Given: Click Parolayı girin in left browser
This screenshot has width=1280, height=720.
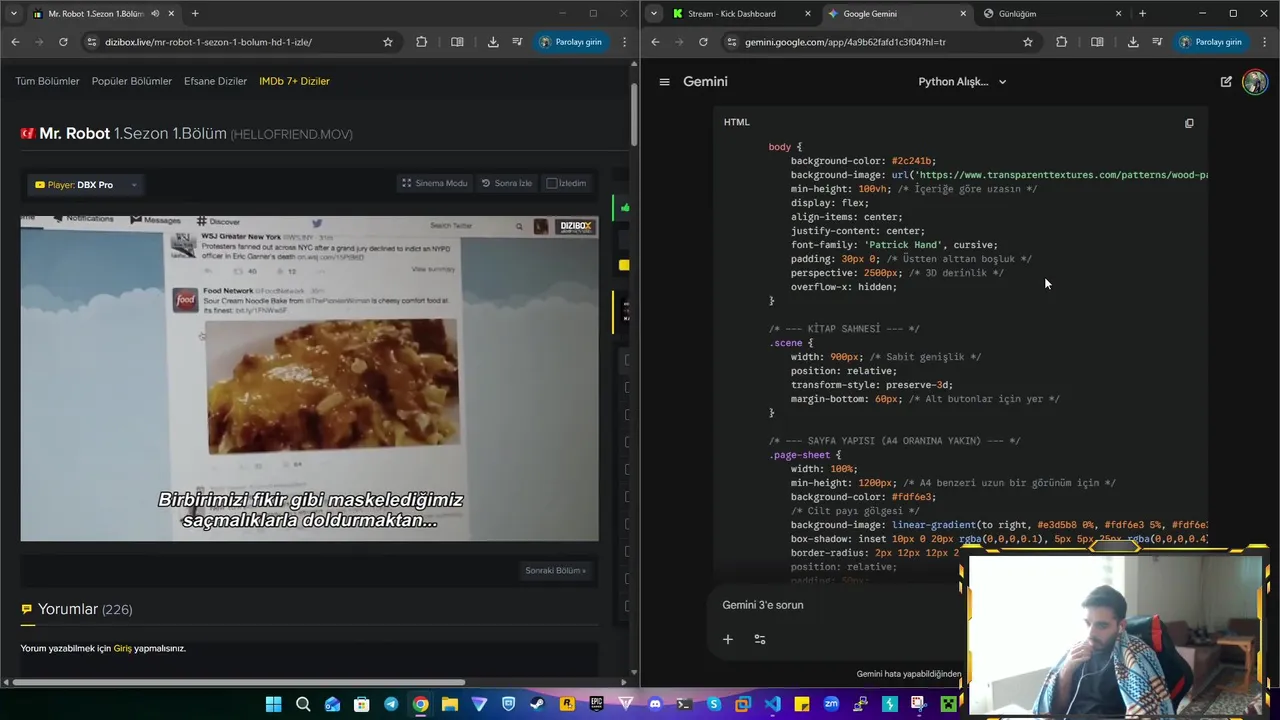Looking at the screenshot, I should click(570, 42).
